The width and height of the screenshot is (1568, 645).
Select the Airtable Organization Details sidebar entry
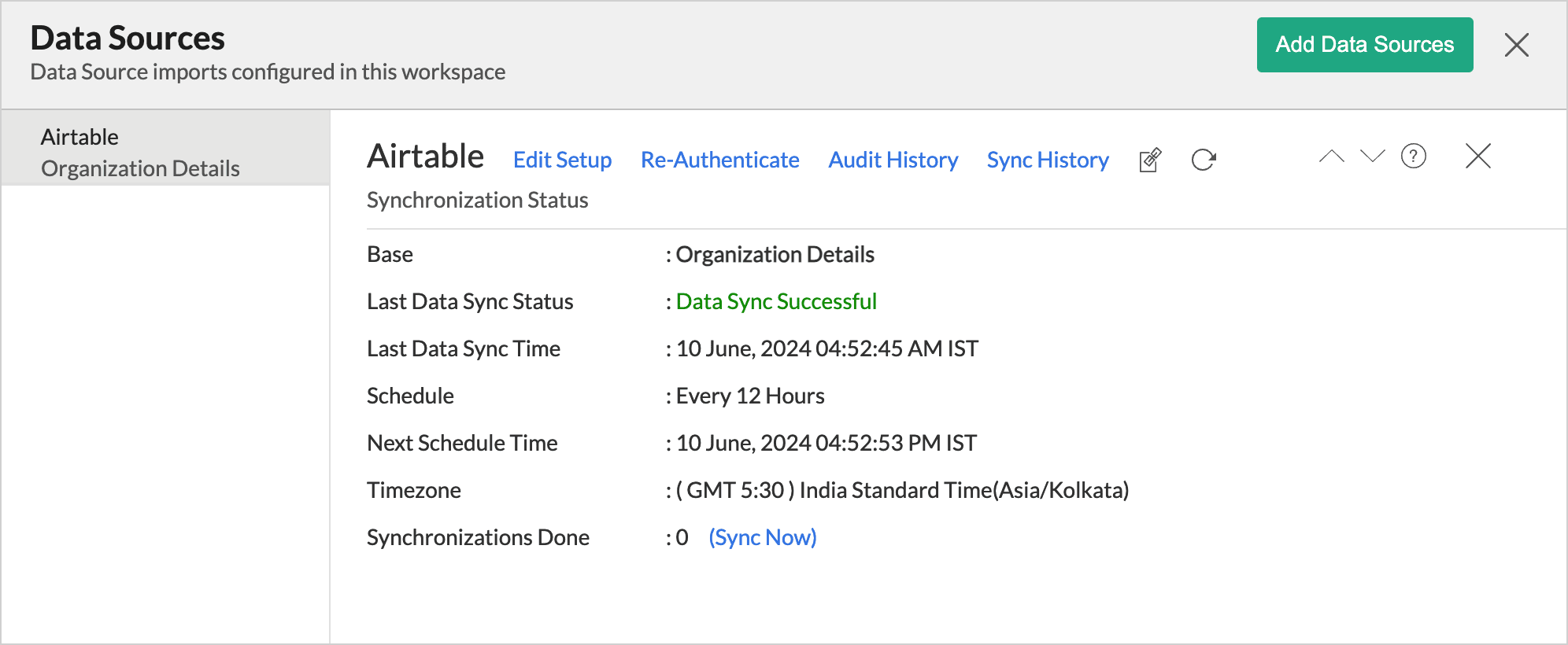(x=165, y=148)
